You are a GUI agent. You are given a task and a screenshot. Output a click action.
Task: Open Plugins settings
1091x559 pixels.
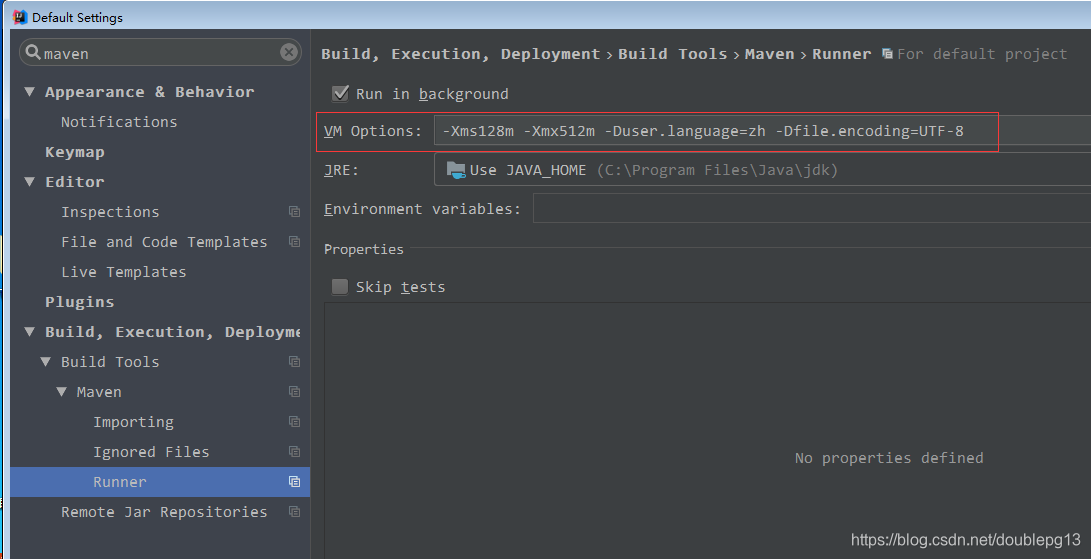(x=79, y=301)
